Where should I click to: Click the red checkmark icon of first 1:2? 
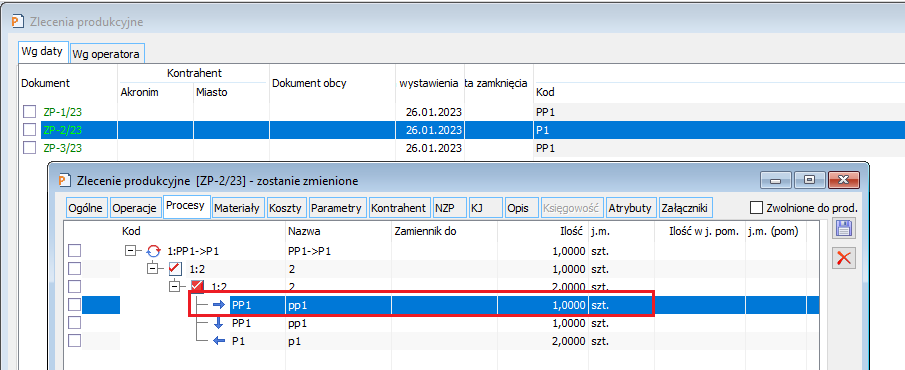coord(175,268)
